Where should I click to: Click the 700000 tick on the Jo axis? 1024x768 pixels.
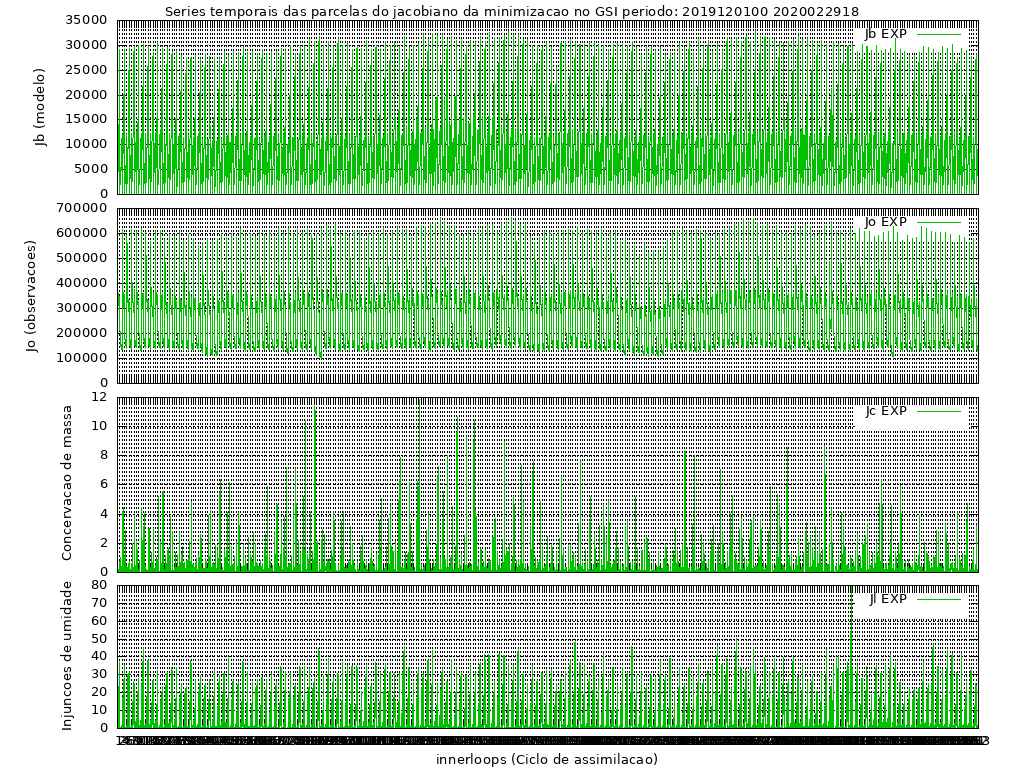pos(81,208)
